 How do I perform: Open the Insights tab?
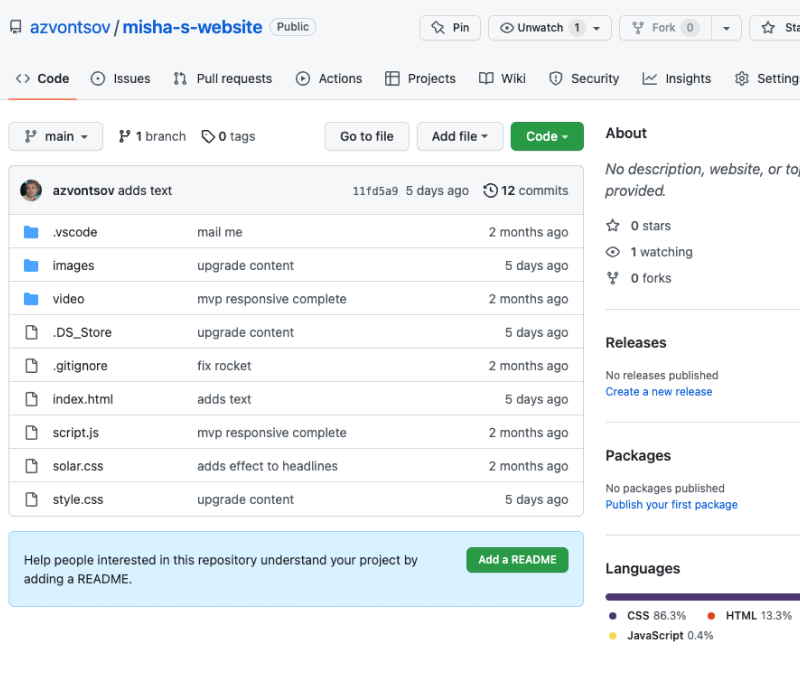tap(677, 79)
